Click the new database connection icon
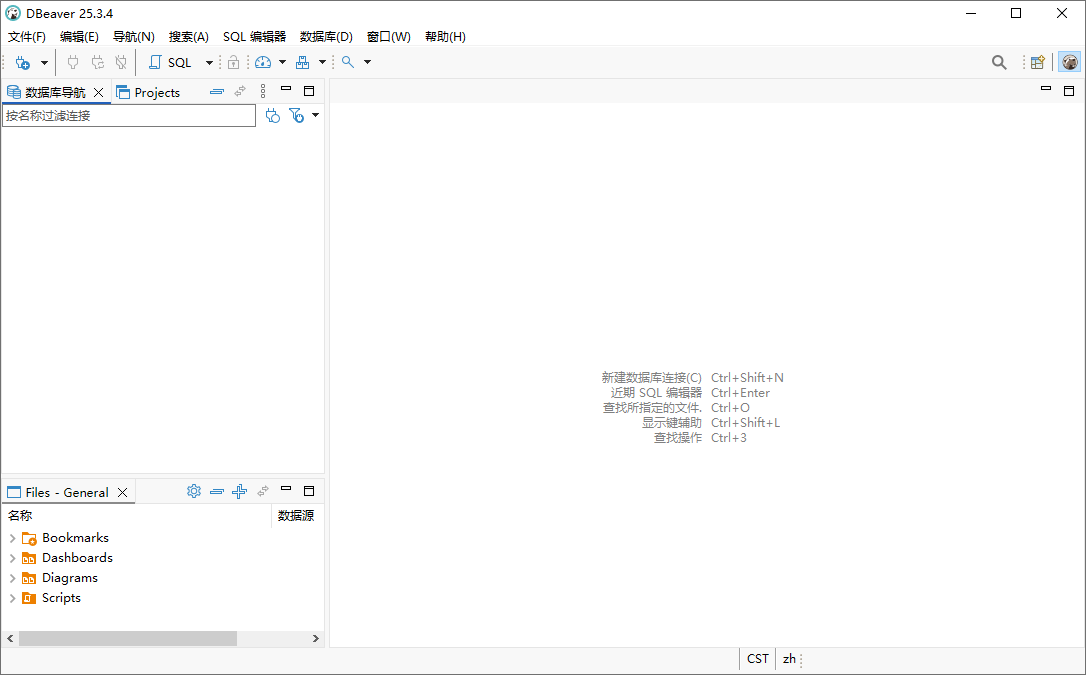 22,62
